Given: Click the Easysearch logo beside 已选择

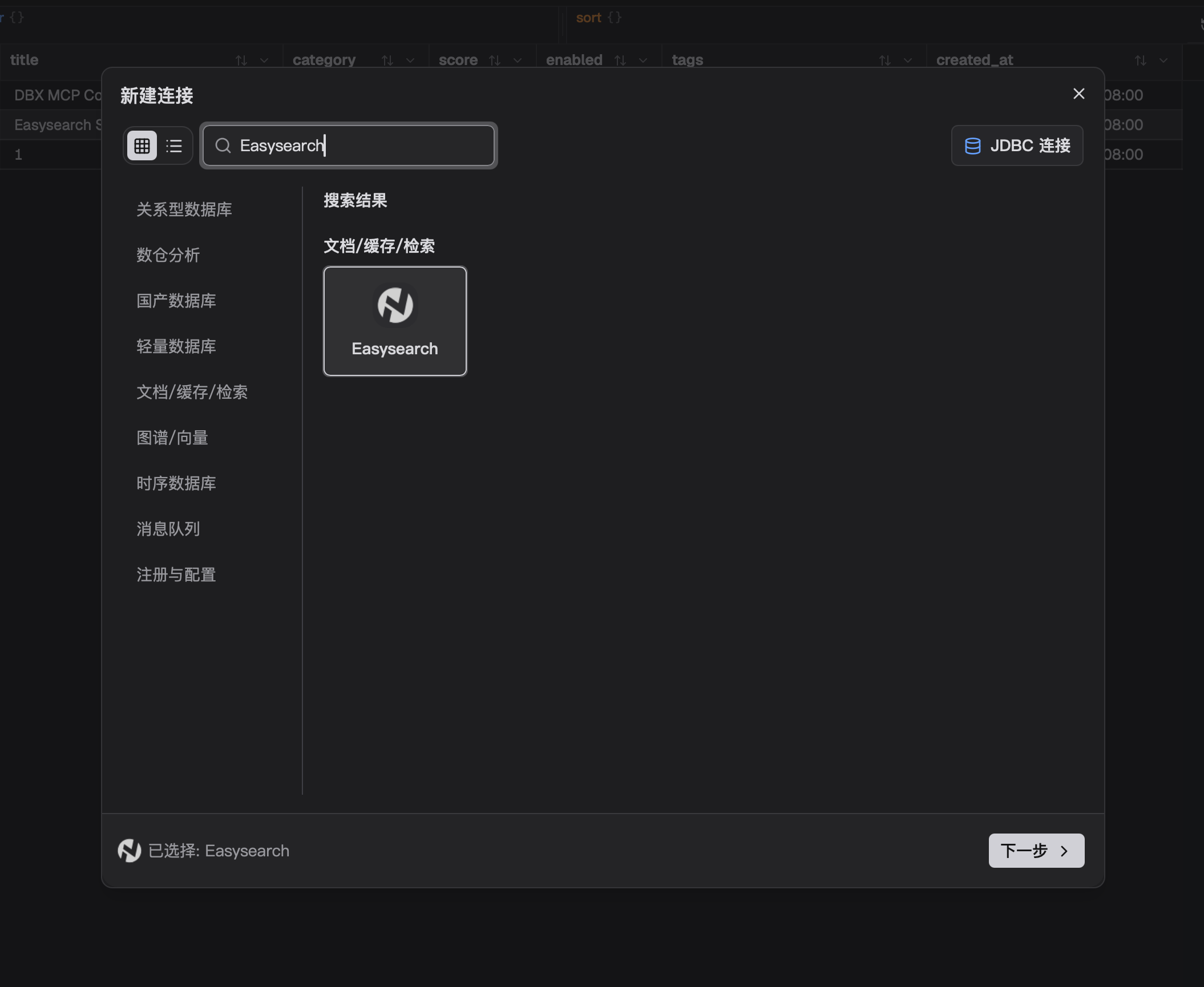Looking at the screenshot, I should [130, 851].
